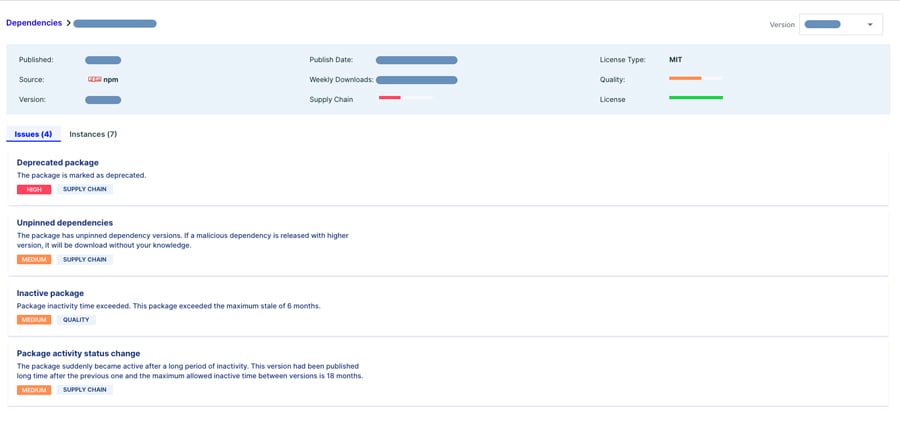Click MEDIUM badge under Unpinned dependencies
The image size is (900, 435).
(x=34, y=259)
